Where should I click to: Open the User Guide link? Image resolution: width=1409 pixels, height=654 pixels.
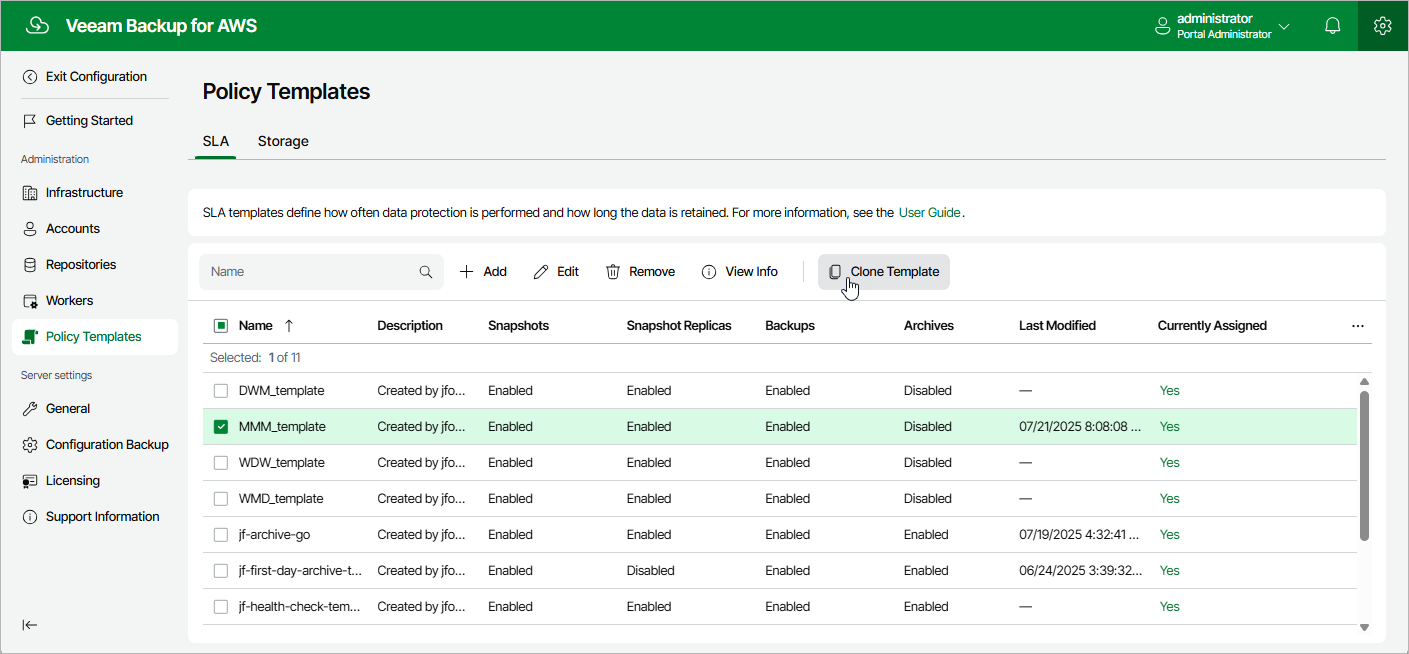[x=929, y=213]
